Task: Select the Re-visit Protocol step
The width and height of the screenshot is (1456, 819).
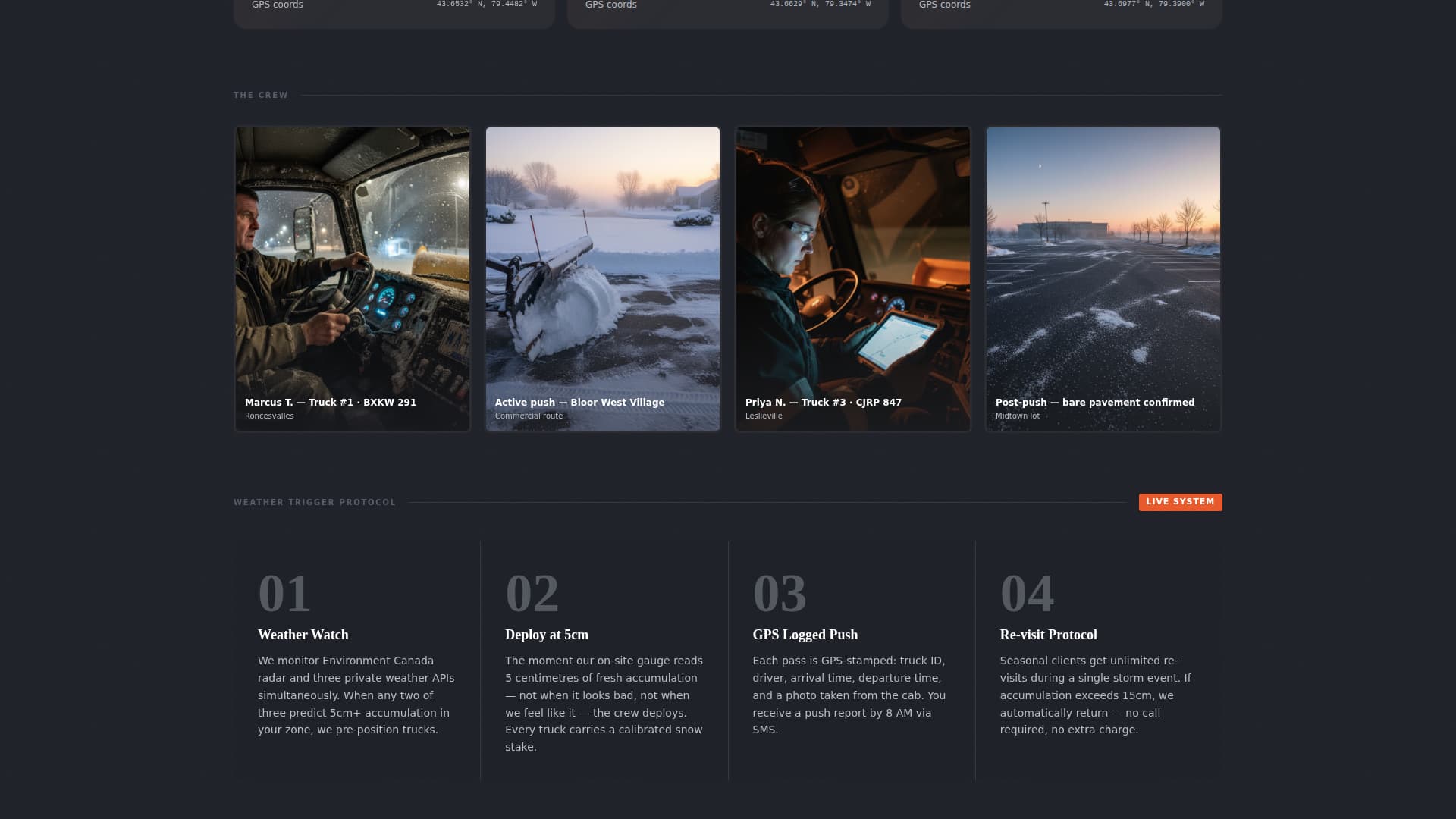Action: tap(1049, 635)
